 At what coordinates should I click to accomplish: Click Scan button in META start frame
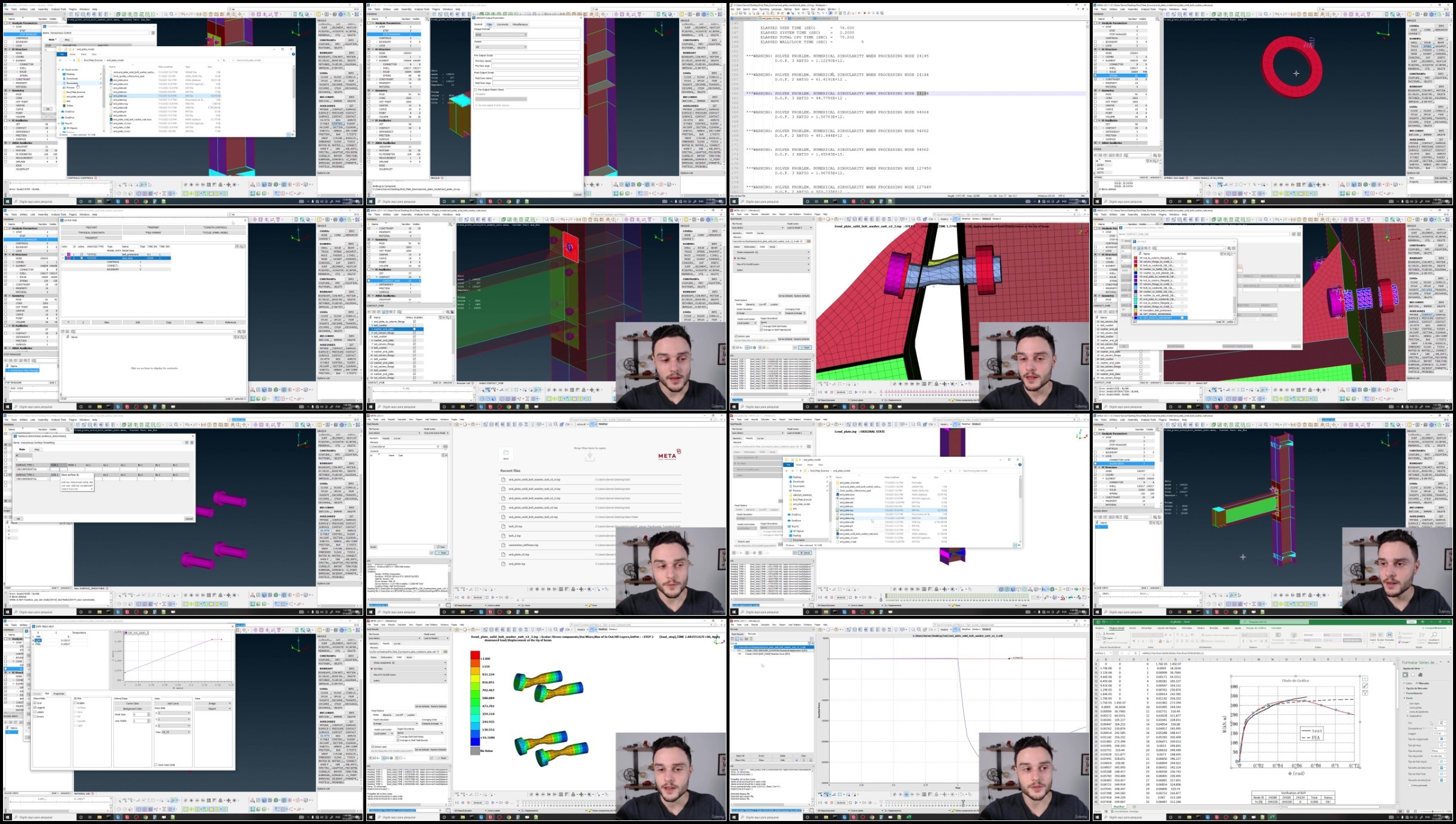tap(441, 547)
